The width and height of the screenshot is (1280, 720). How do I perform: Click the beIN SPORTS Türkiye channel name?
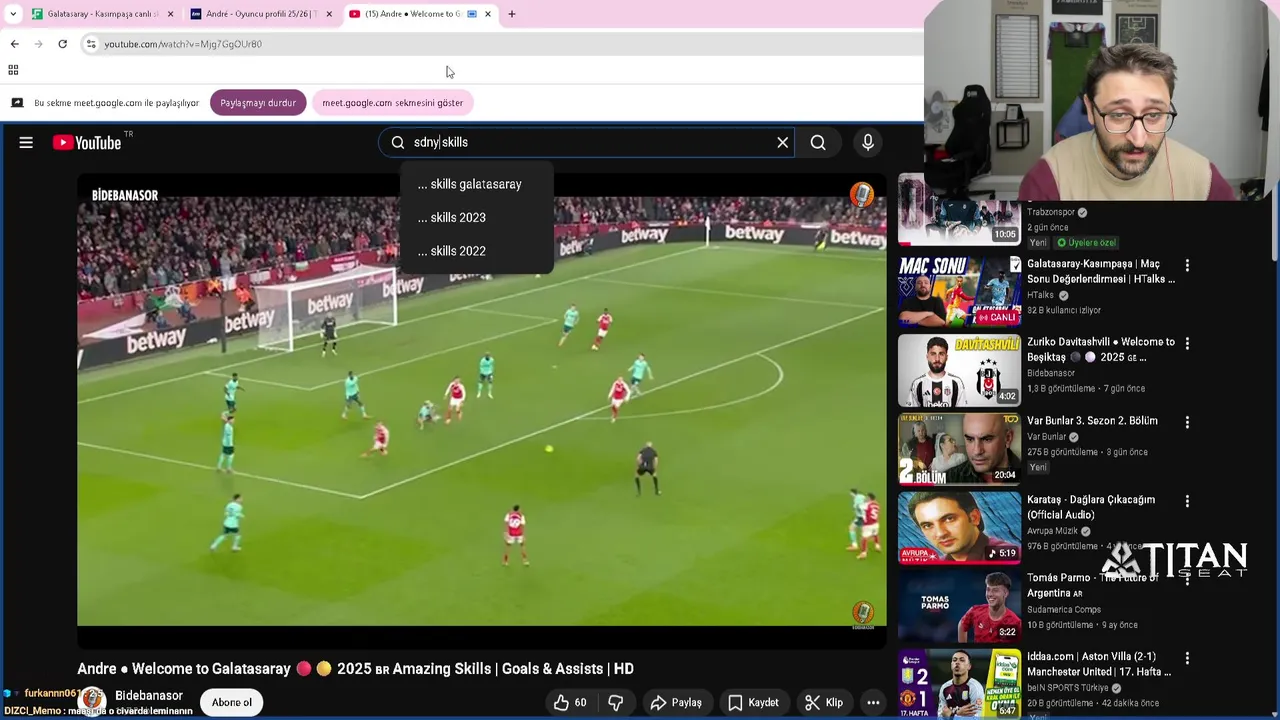(1068, 688)
